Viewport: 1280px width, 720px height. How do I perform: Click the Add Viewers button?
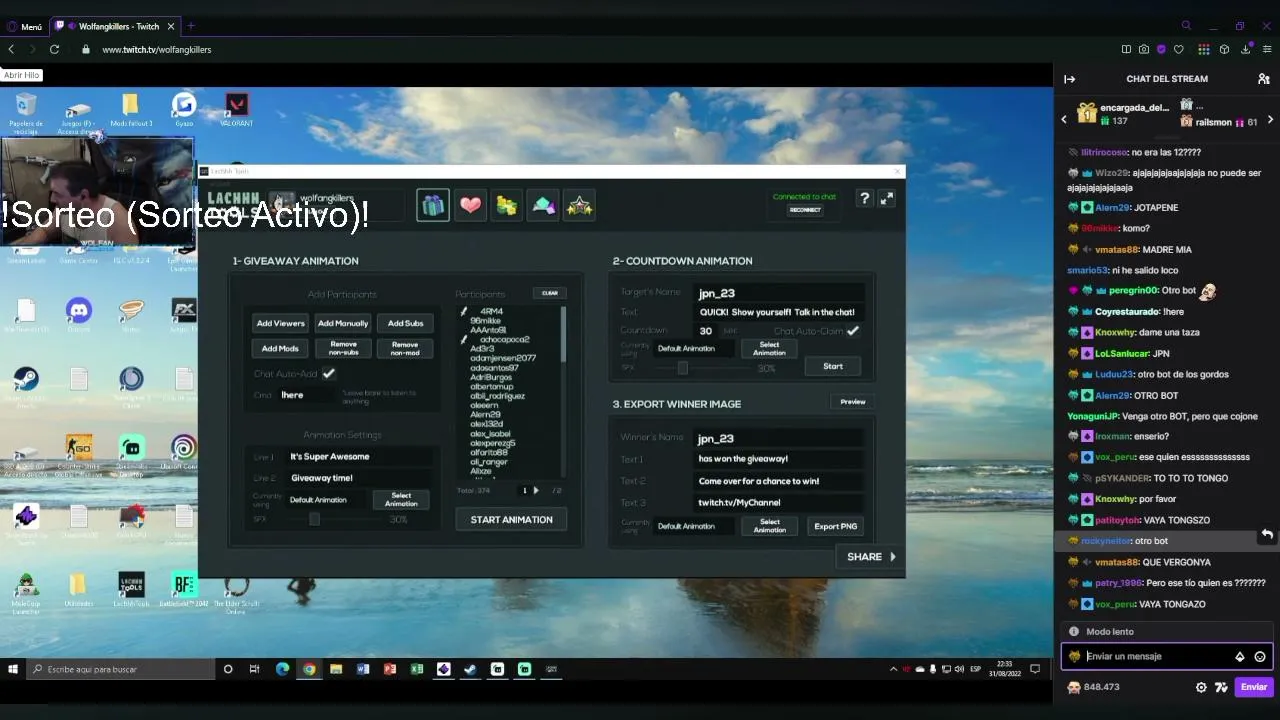click(x=281, y=323)
